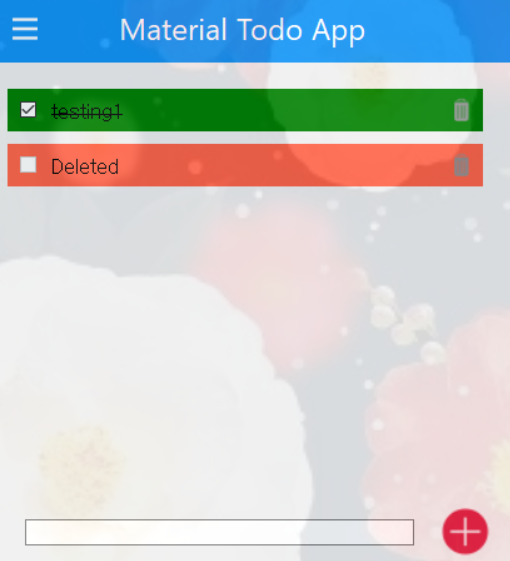Mark the red Deleted task as done

(28, 165)
